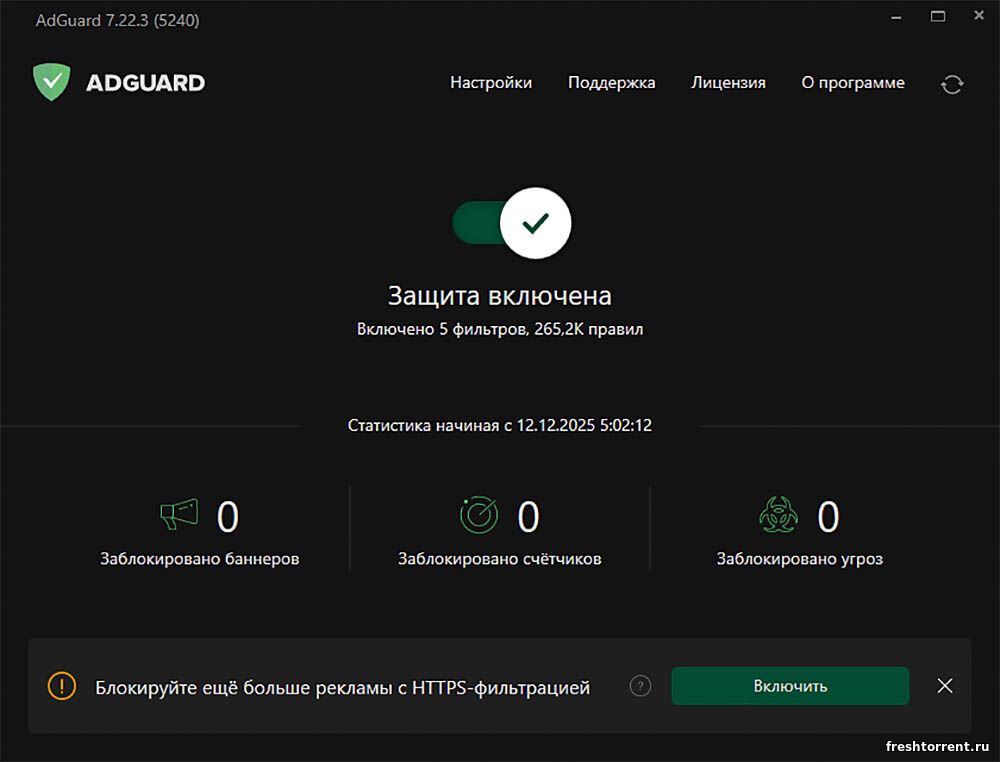The width and height of the screenshot is (1000, 762).
Task: Disable protection with the main toggle switch
Action: coord(511,223)
